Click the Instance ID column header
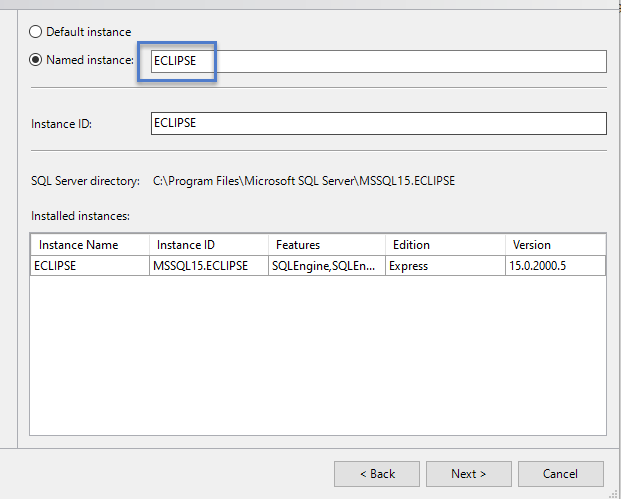This screenshot has height=499, width=621. pos(209,245)
